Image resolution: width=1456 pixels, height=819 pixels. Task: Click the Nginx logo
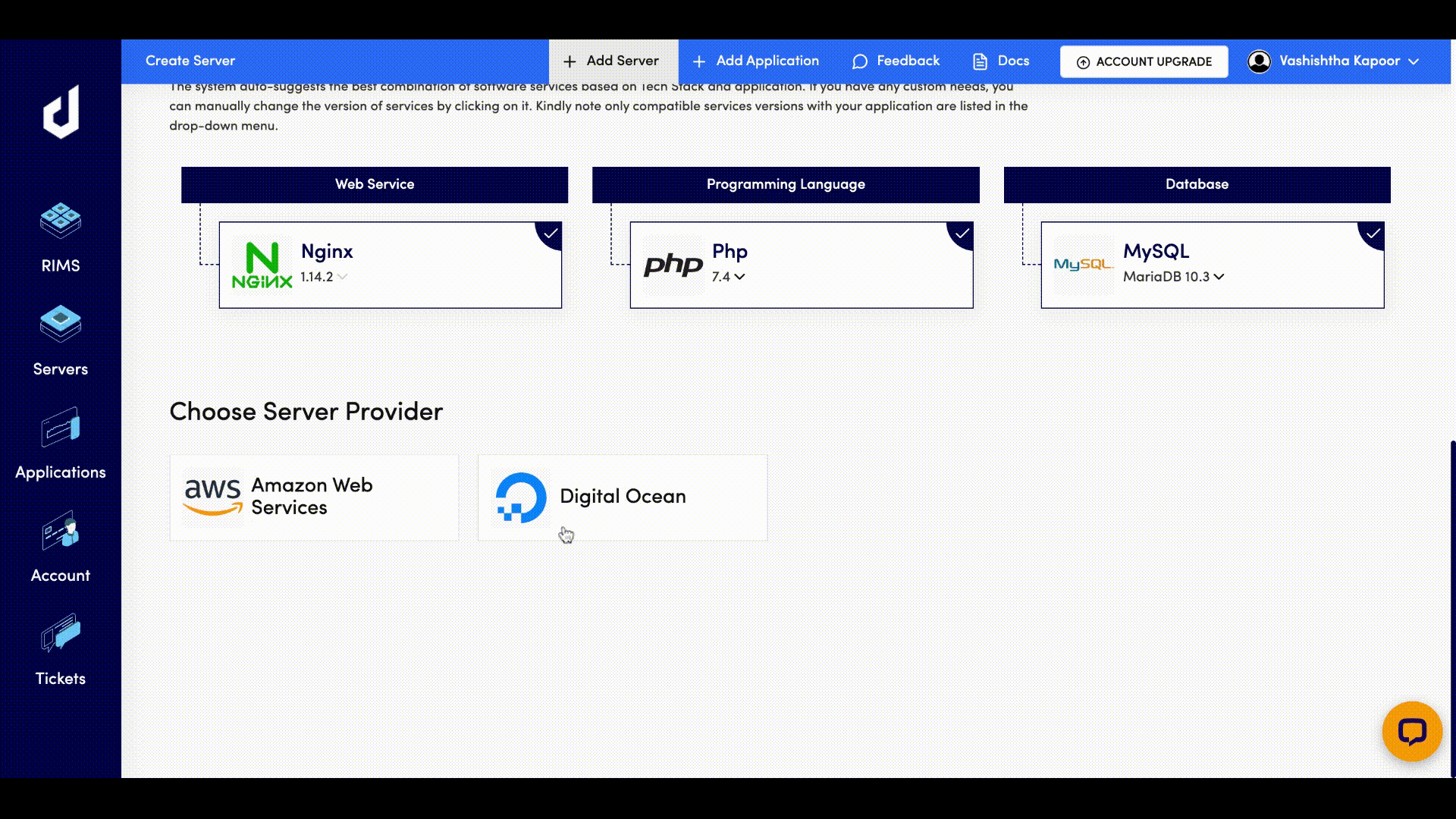coord(262,265)
